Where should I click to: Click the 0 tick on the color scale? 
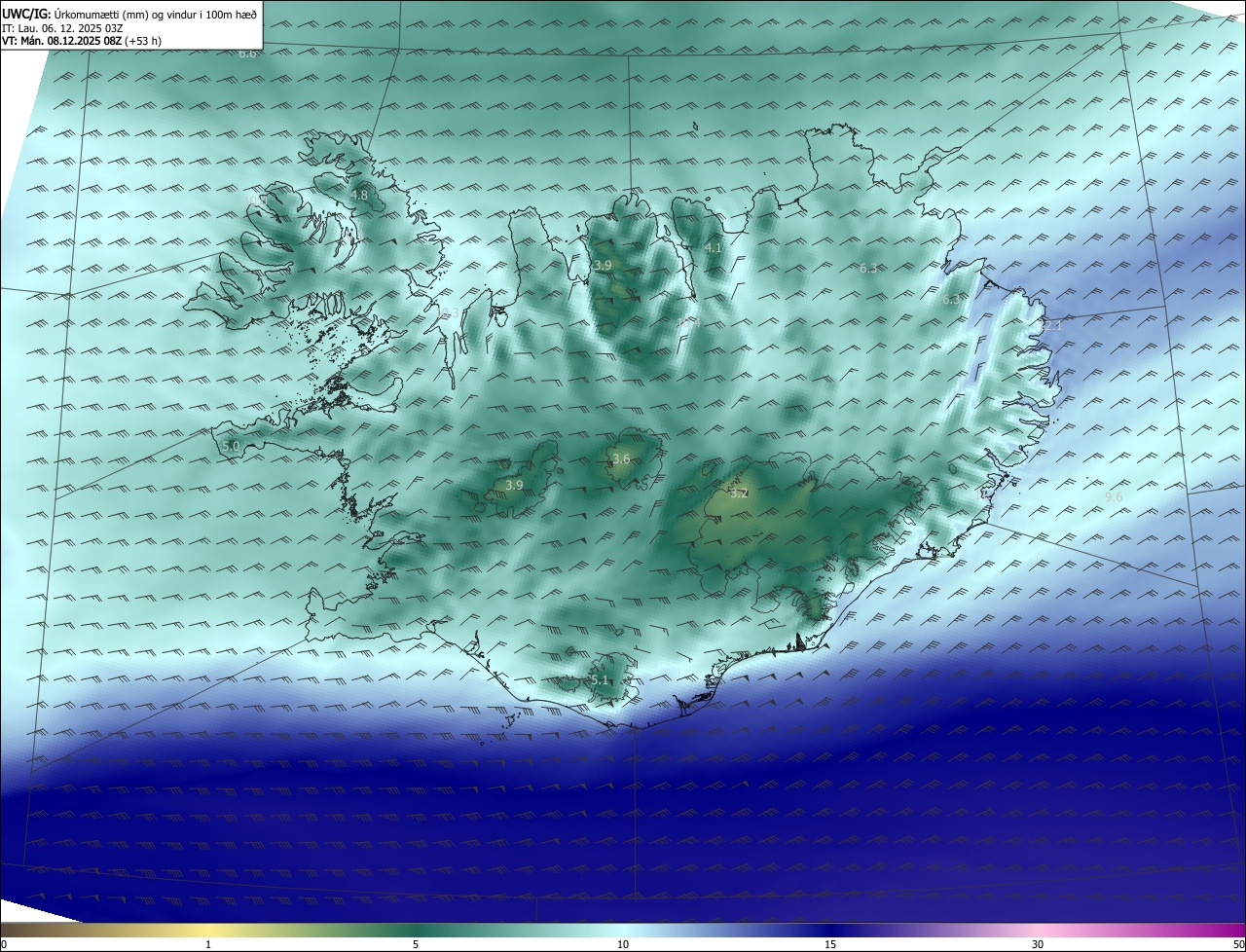tap(4, 944)
